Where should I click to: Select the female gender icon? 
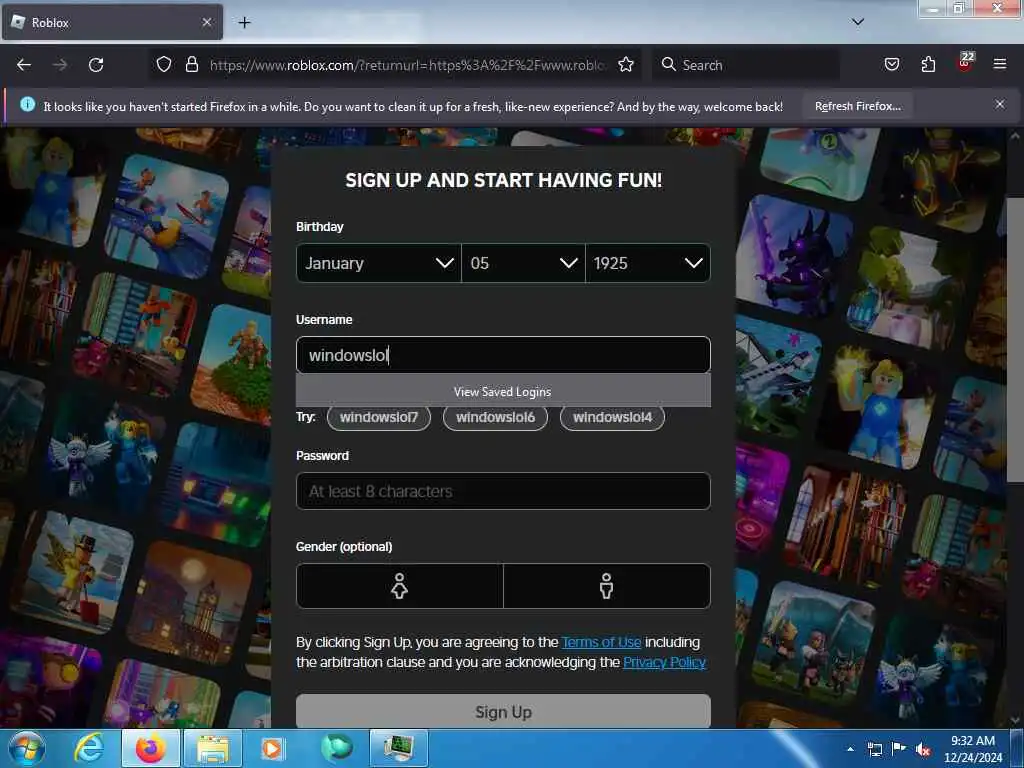(x=400, y=586)
